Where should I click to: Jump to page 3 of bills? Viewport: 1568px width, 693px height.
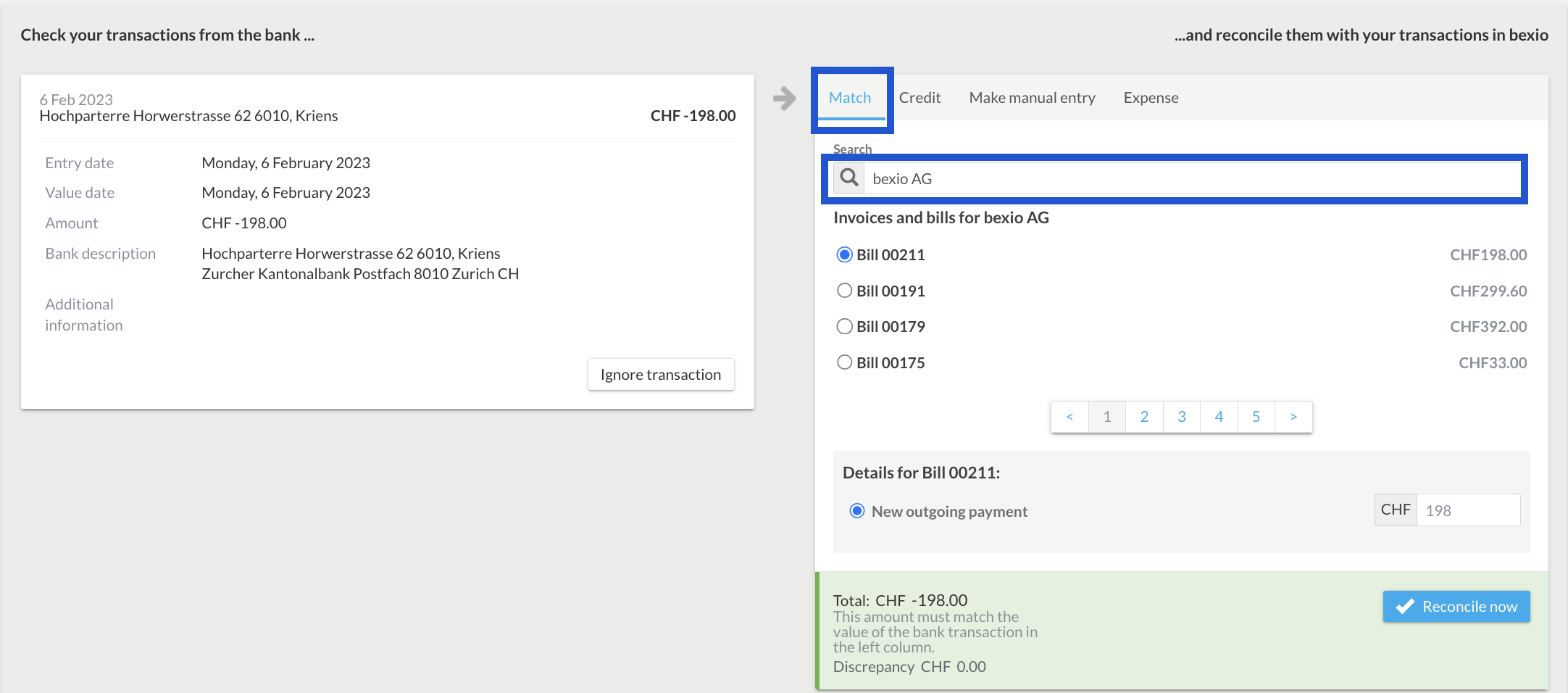pyautogui.click(x=1182, y=417)
